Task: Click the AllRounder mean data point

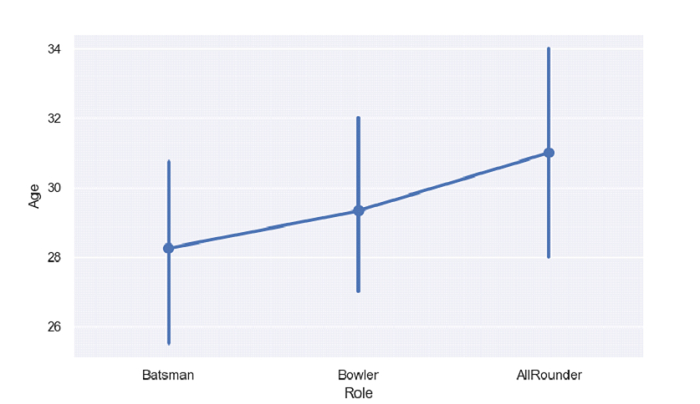Action: pyautogui.click(x=548, y=153)
